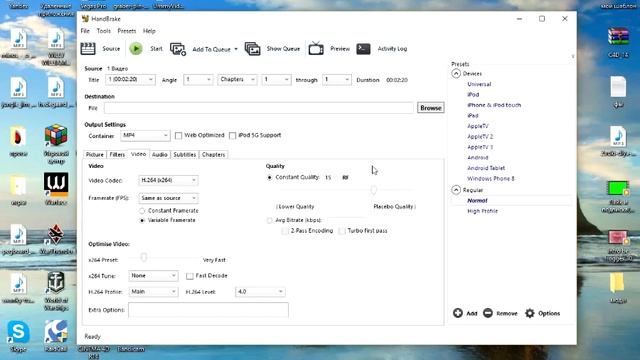
Task: Switch to the Subtitles tab
Action: tap(184, 155)
